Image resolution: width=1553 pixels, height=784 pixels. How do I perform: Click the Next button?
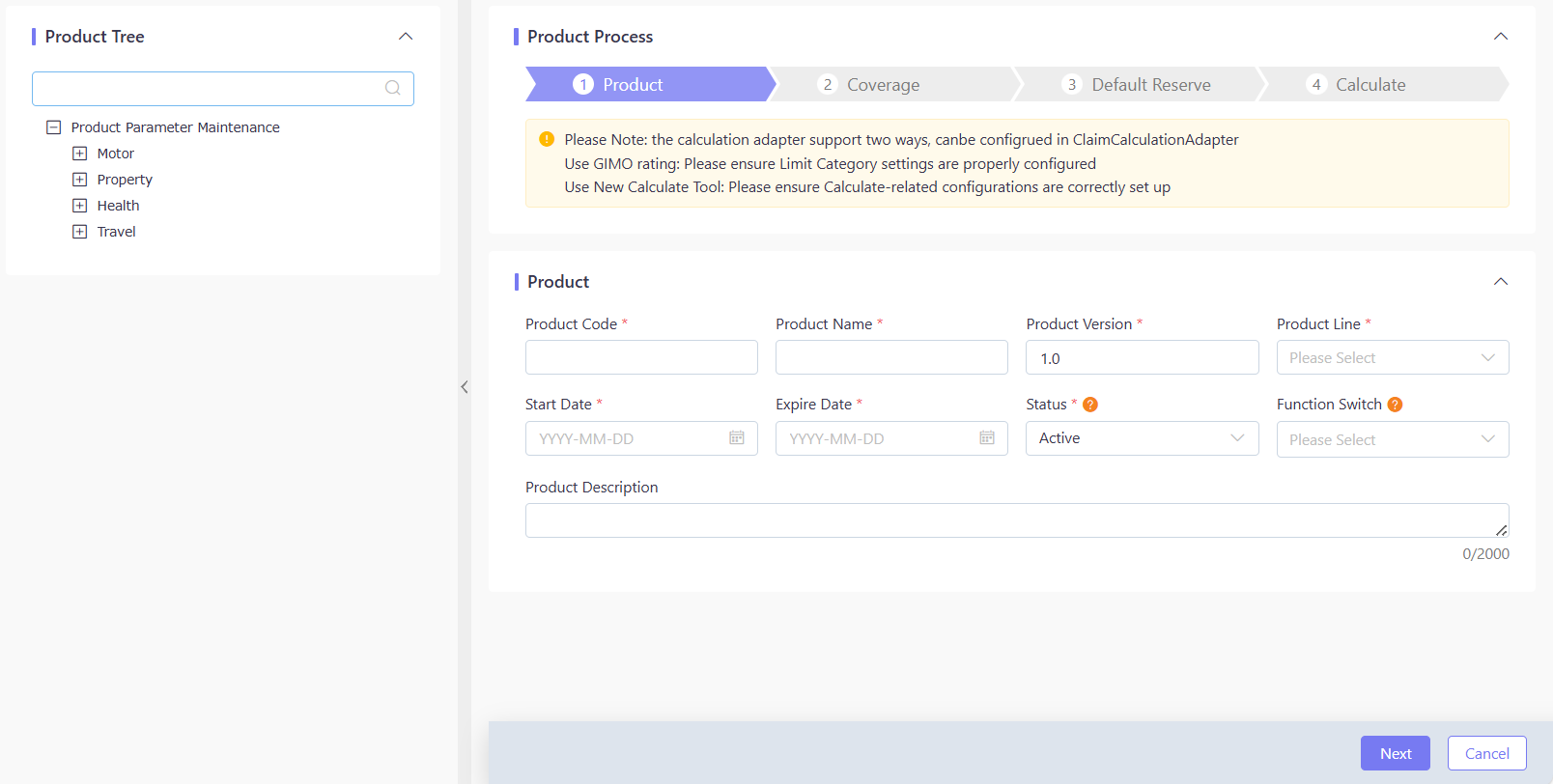point(1396,753)
